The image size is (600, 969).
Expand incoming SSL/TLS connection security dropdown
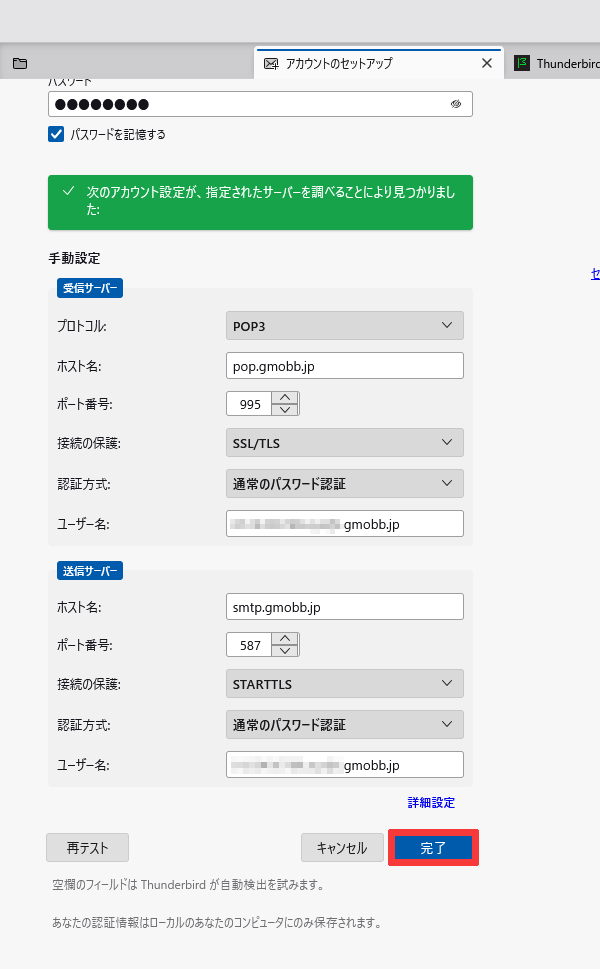[x=345, y=442]
